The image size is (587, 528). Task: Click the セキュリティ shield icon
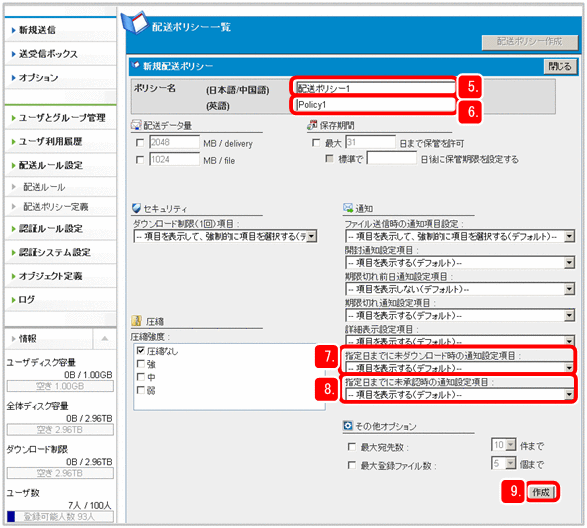137,208
